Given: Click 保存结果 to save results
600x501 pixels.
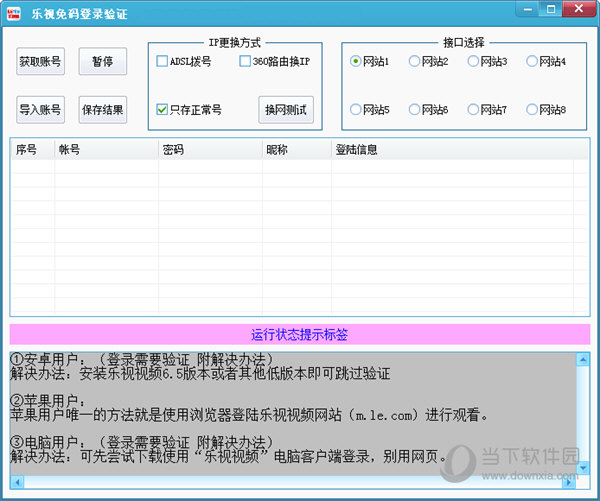Looking at the screenshot, I should [103, 109].
